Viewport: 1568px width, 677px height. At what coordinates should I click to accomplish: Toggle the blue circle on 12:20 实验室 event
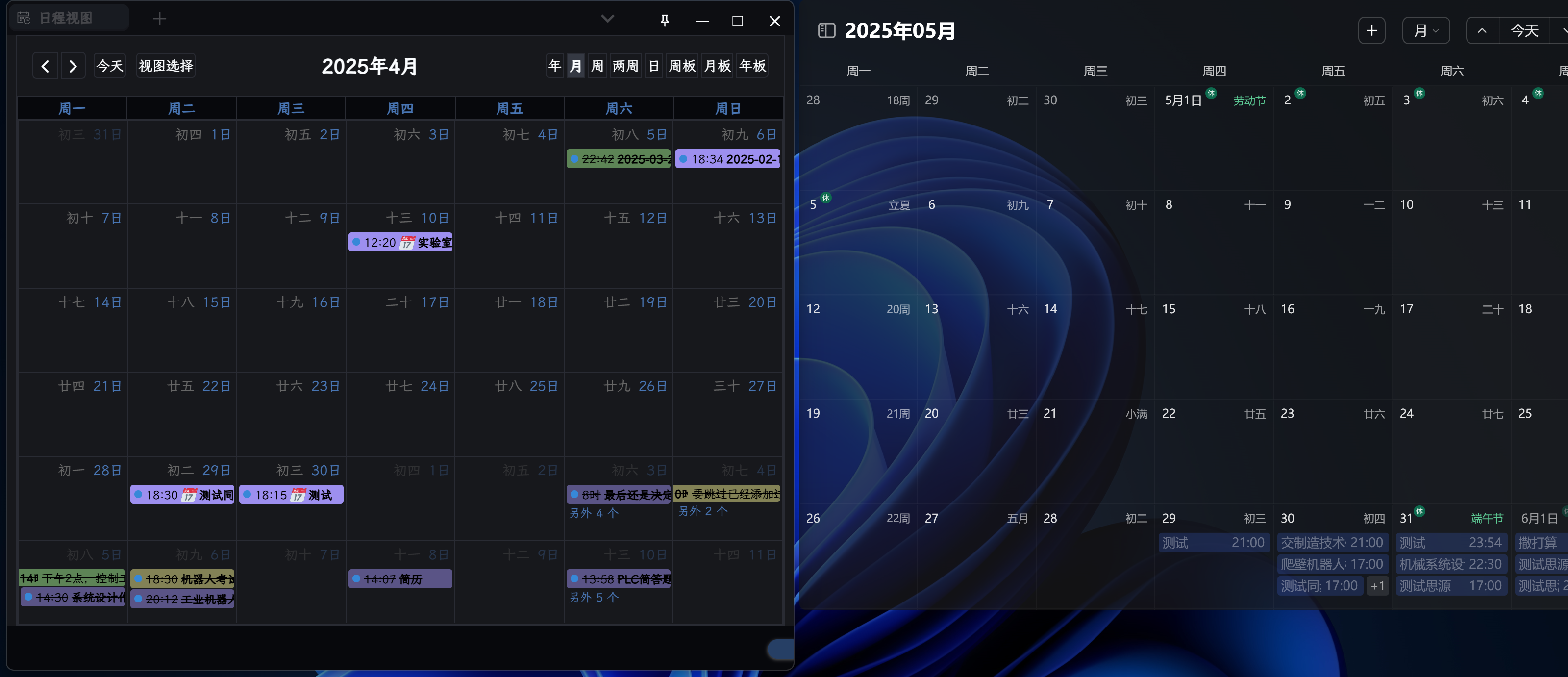click(356, 242)
